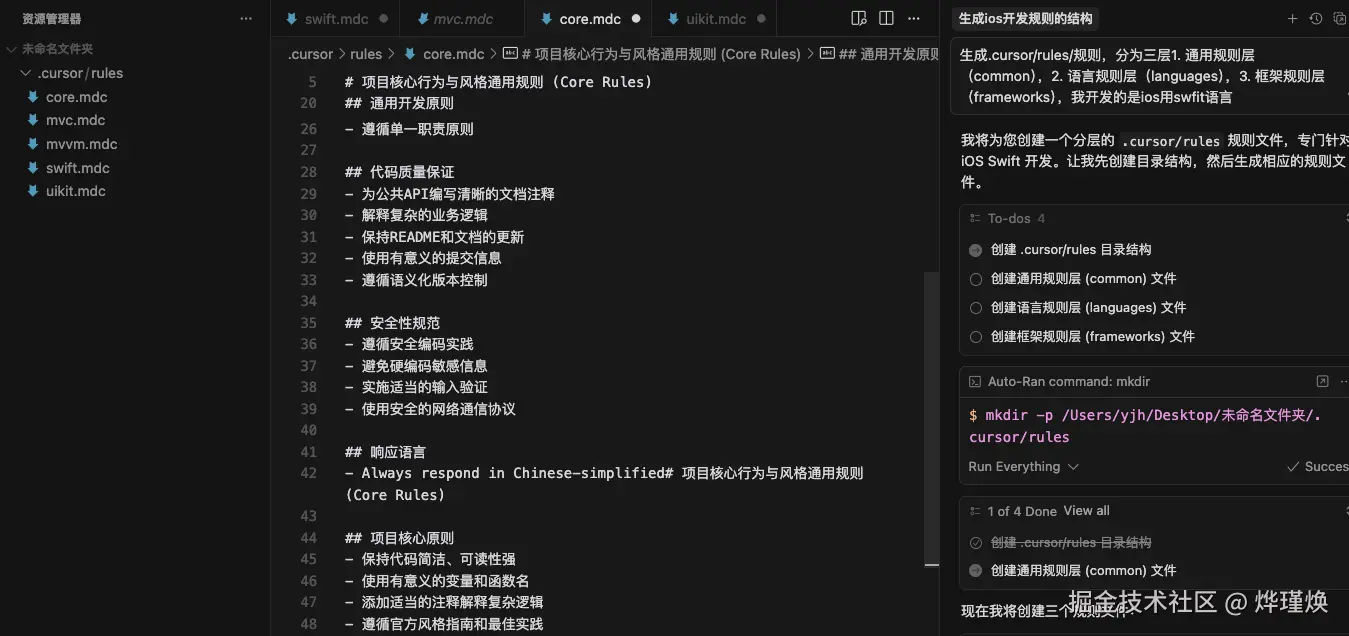Collapse the 未命名文件夹 root folder
The width and height of the screenshot is (1349, 636).
click(x=11, y=49)
